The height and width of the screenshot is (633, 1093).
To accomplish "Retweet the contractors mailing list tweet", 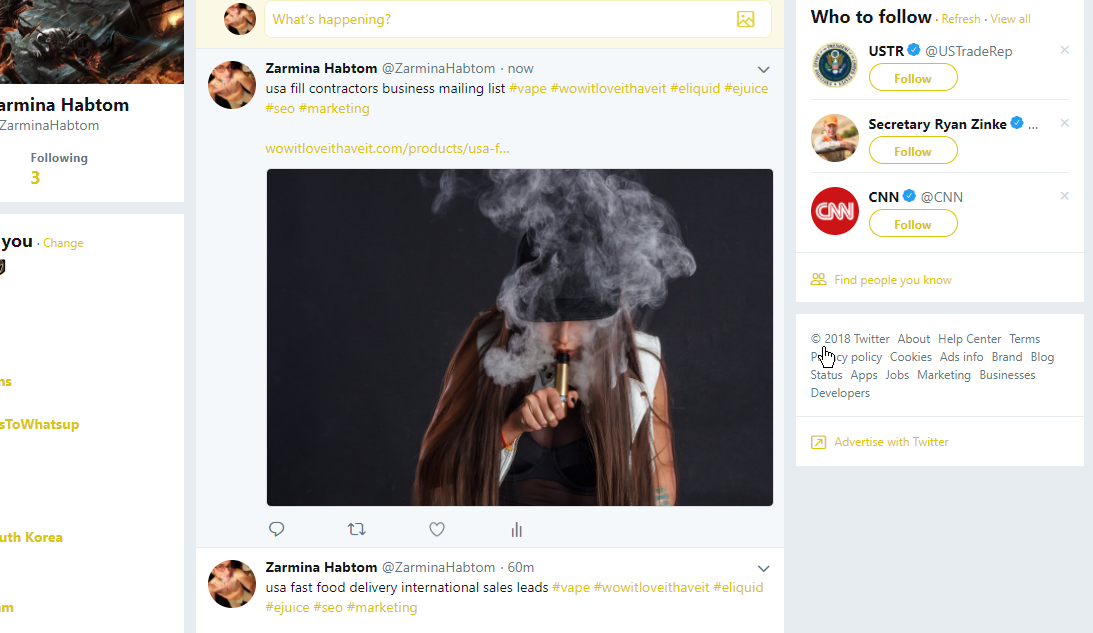I will [356, 529].
